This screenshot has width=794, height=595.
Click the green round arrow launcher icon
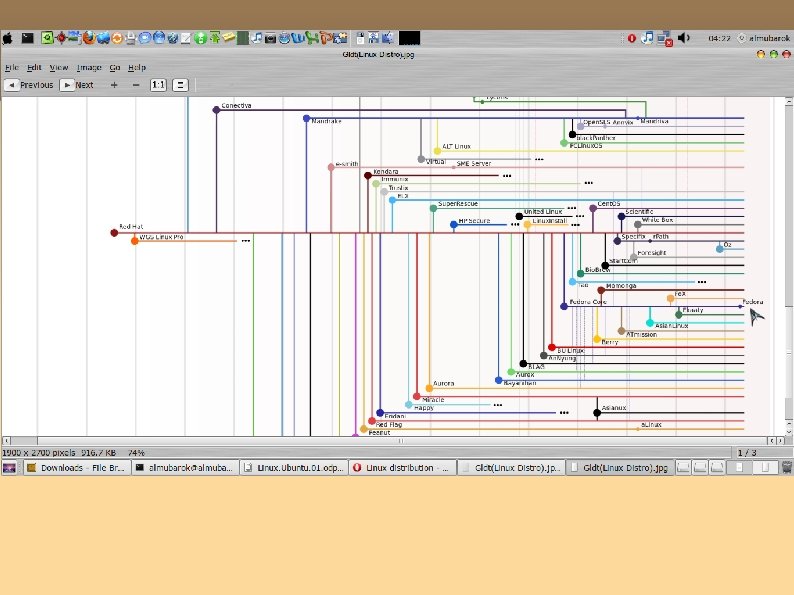click(x=201, y=38)
